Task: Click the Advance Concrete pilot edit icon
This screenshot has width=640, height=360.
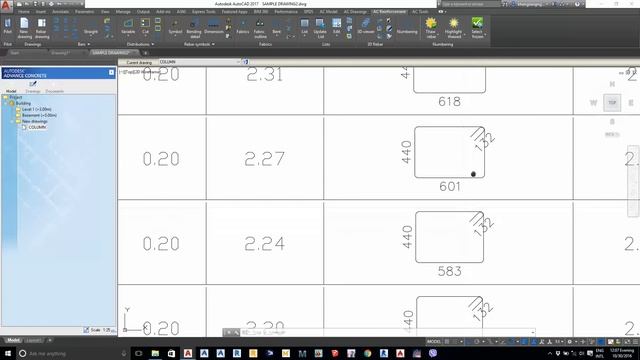Action: click(33, 84)
